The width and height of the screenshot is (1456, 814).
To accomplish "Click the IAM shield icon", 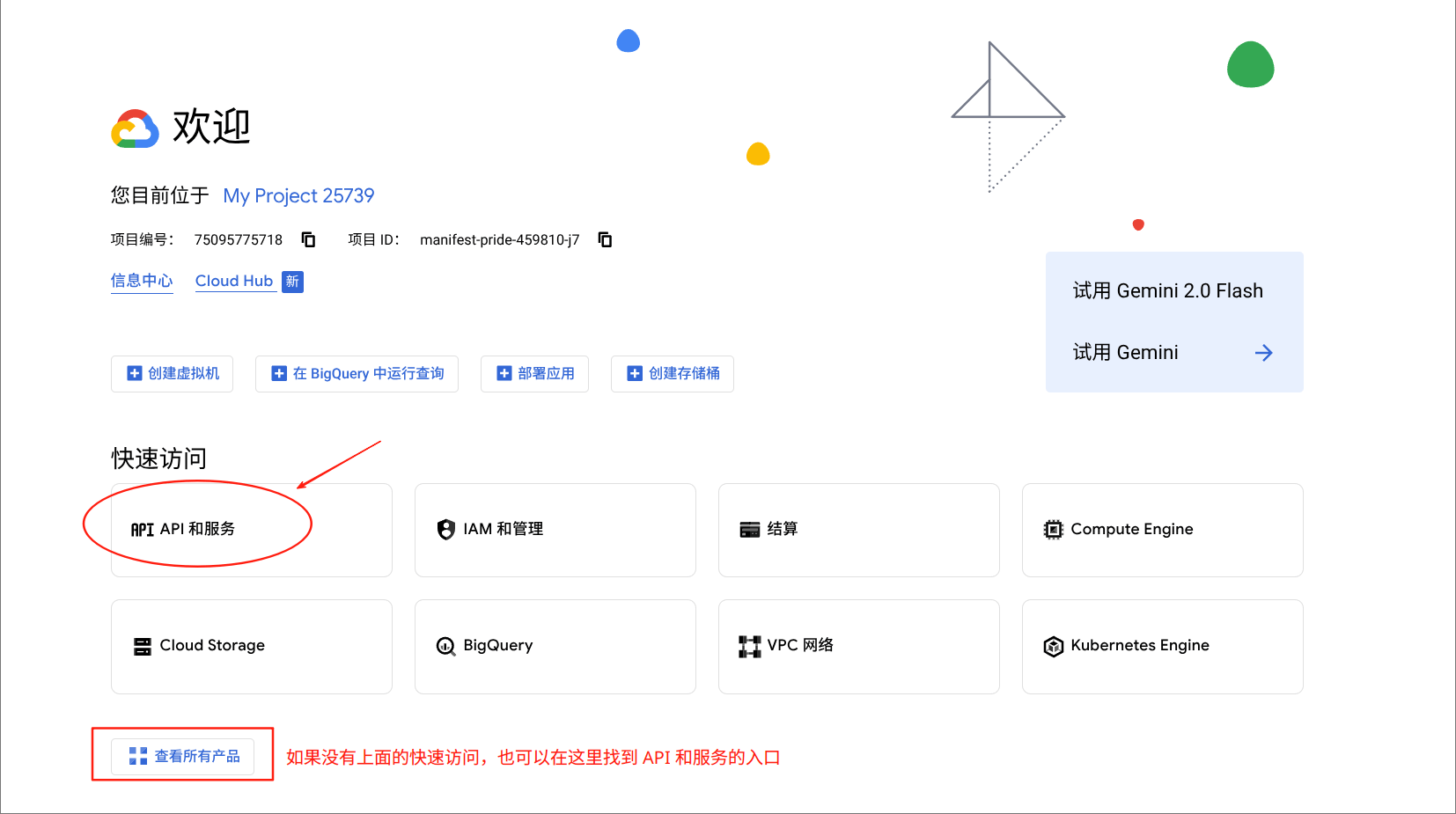I will [446, 529].
